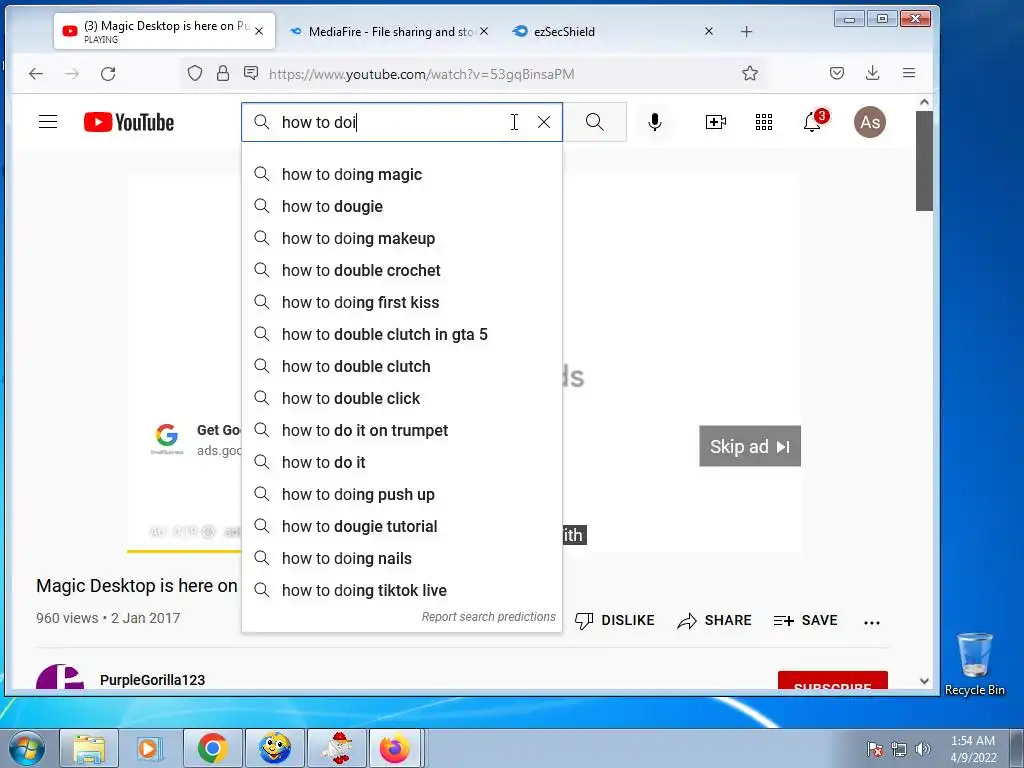Image resolution: width=1024 pixels, height=768 pixels.
Task: Open the account avatar labeled As
Action: (x=870, y=122)
